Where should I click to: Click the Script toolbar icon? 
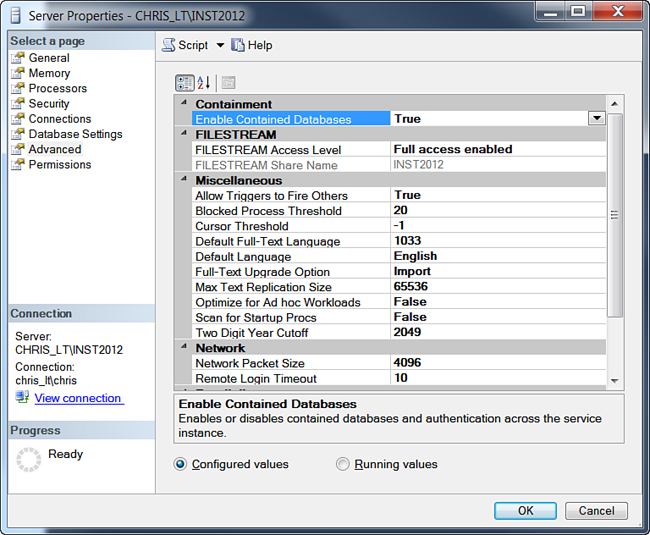pos(169,45)
